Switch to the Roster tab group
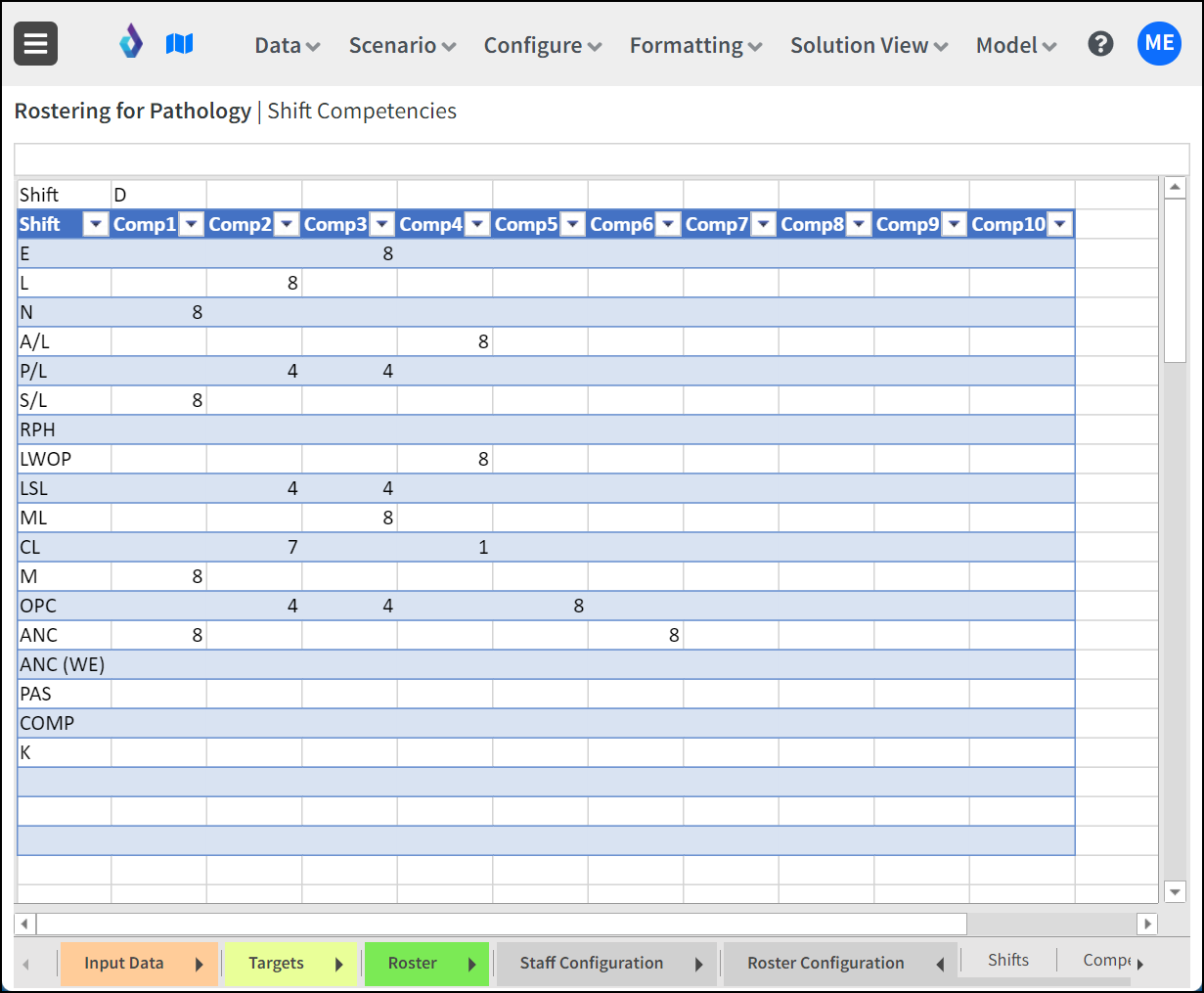 pyautogui.click(x=413, y=964)
